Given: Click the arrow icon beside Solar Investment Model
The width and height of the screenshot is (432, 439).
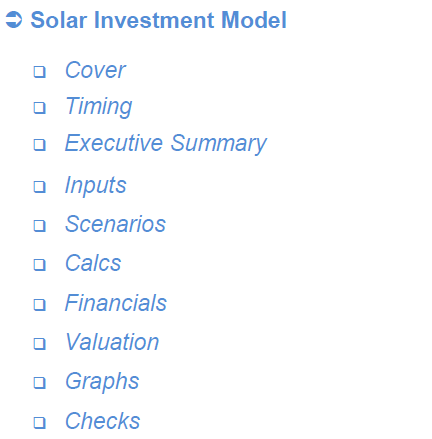Looking at the screenshot, I should click(x=14, y=20).
